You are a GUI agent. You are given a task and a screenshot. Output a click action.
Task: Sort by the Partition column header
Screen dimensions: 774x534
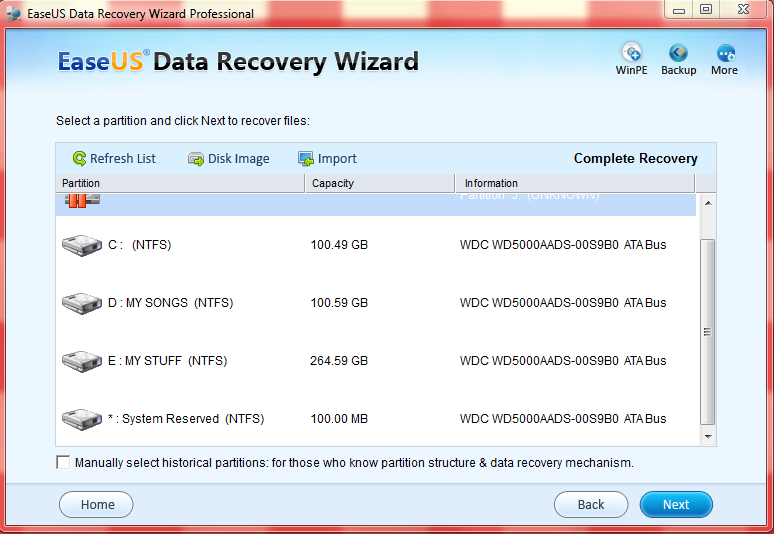[x=180, y=183]
